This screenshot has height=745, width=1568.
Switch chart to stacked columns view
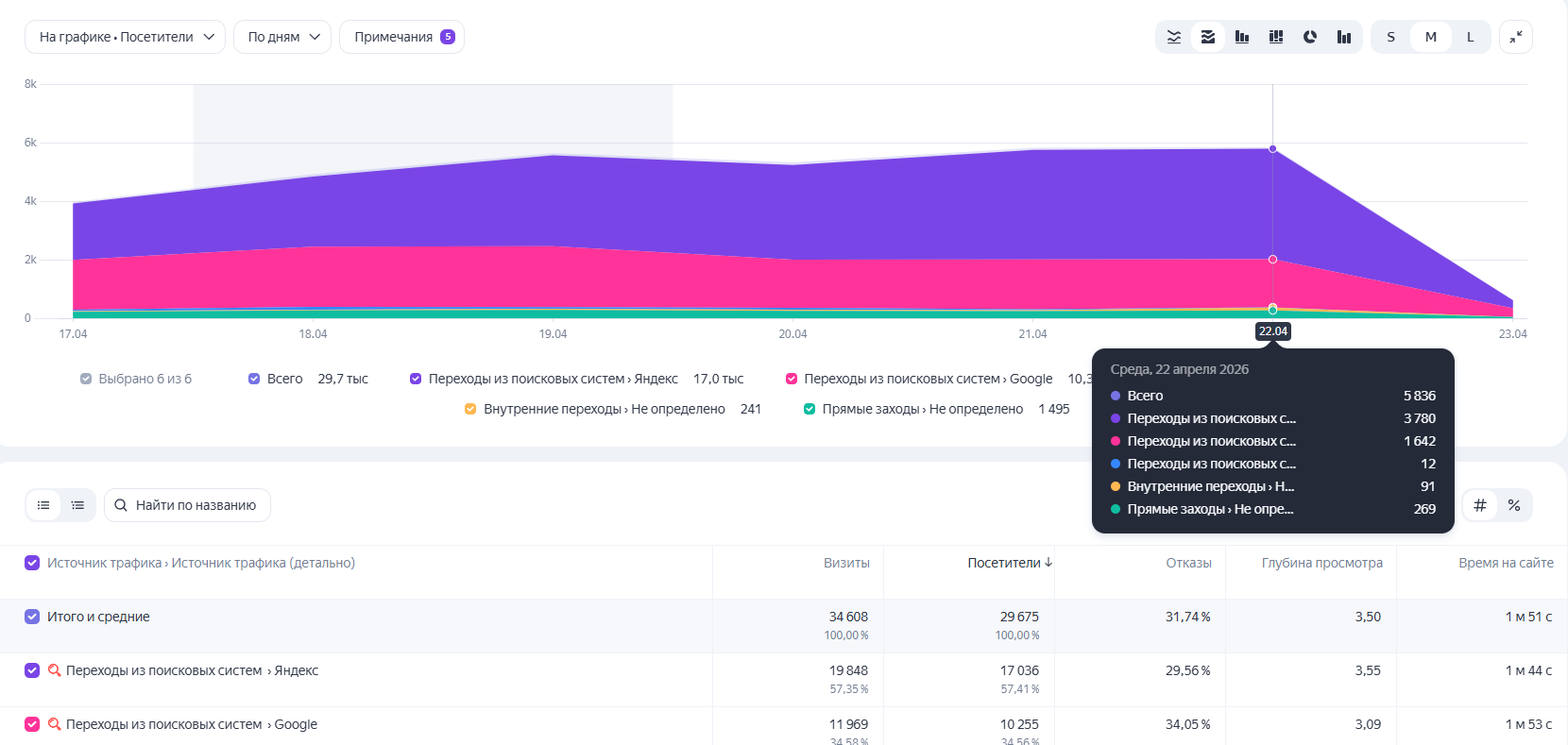(x=1276, y=37)
